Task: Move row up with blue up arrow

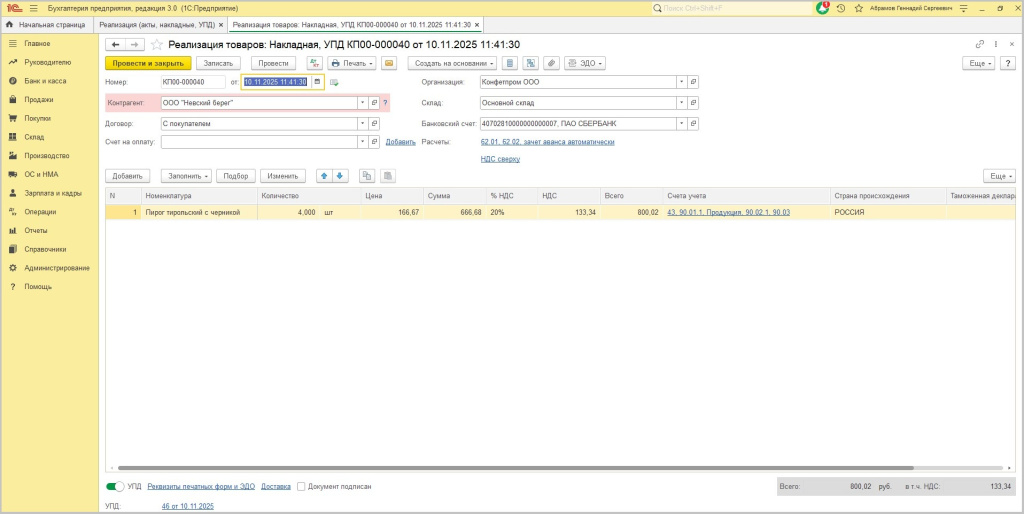Action: 324,176
